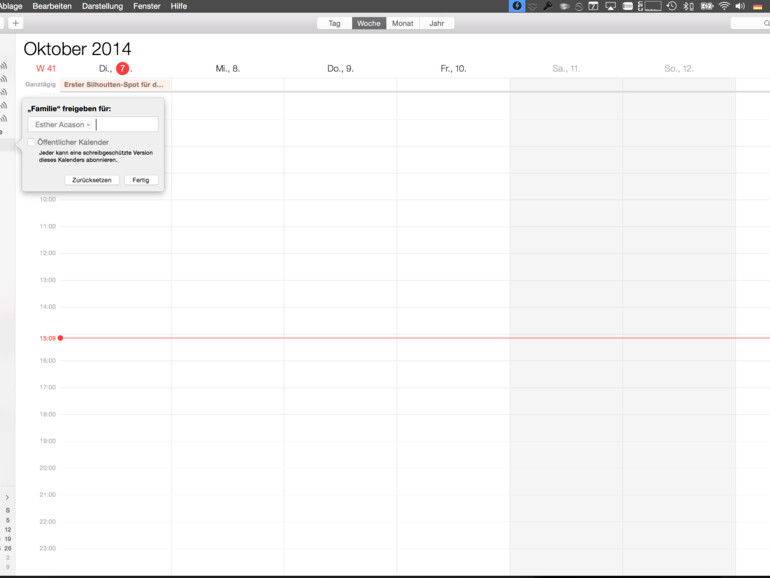Click the 14:00 time label

click(48, 306)
